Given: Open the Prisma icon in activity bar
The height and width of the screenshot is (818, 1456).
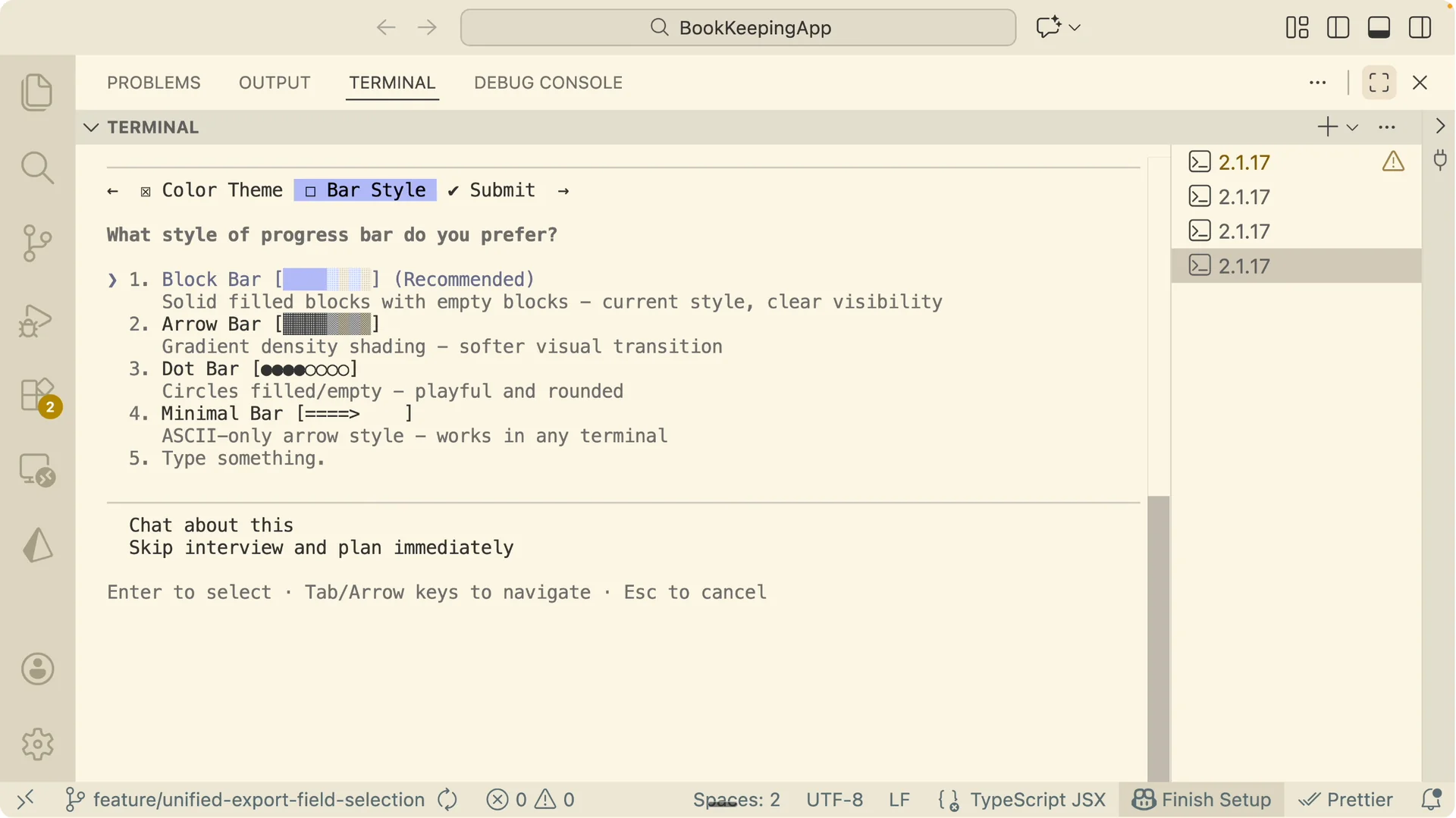Looking at the screenshot, I should pyautogui.click(x=37, y=545).
